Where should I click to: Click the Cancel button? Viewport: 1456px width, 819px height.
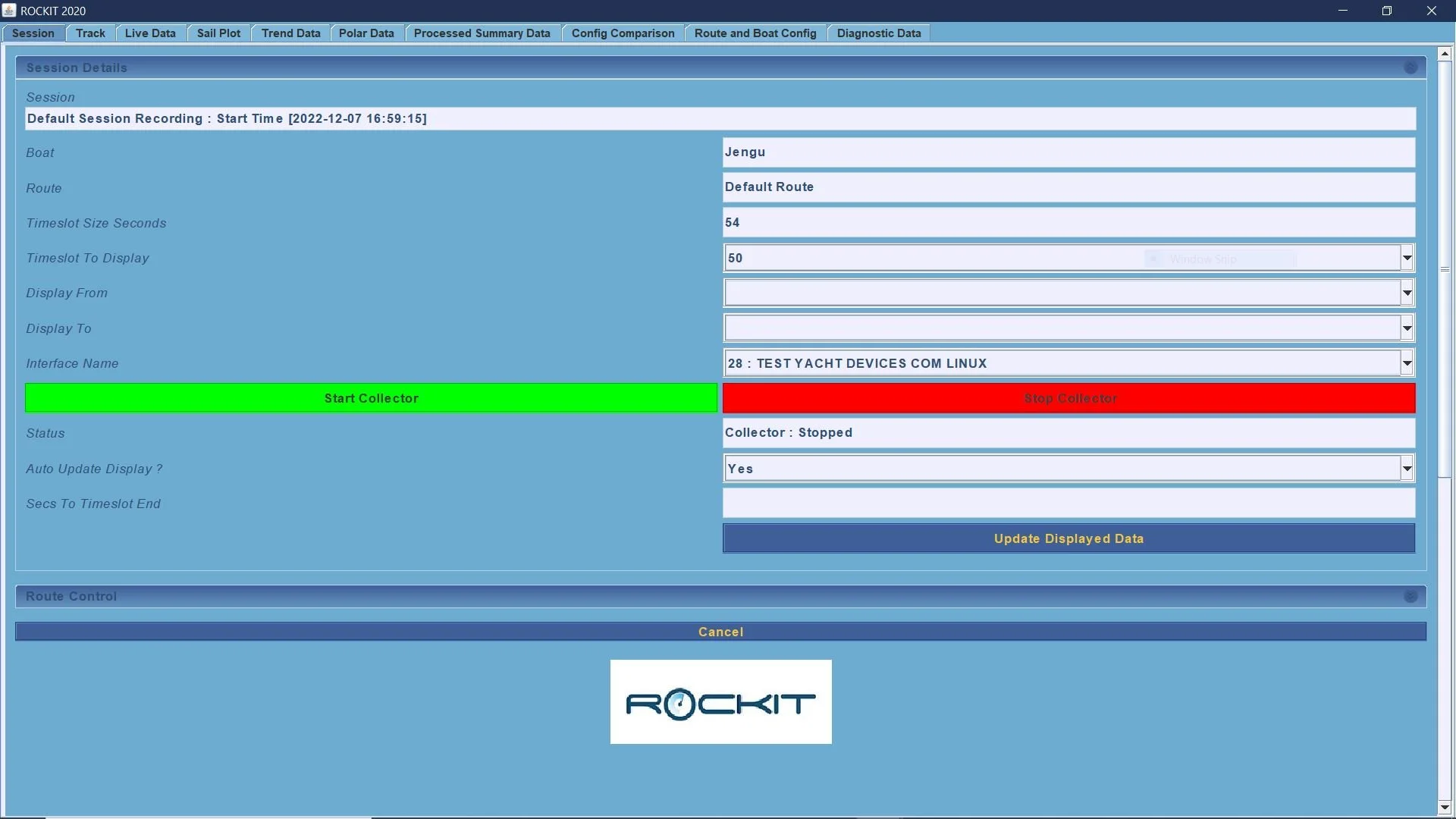tap(720, 631)
